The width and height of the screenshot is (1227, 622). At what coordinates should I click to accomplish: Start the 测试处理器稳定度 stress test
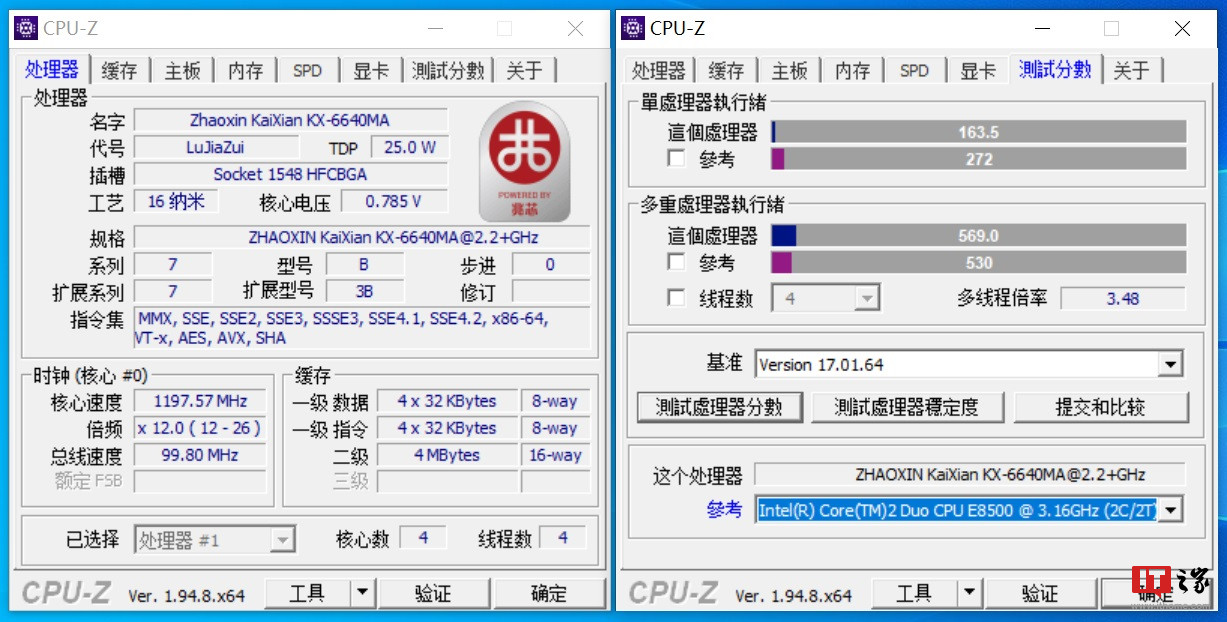[x=907, y=407]
